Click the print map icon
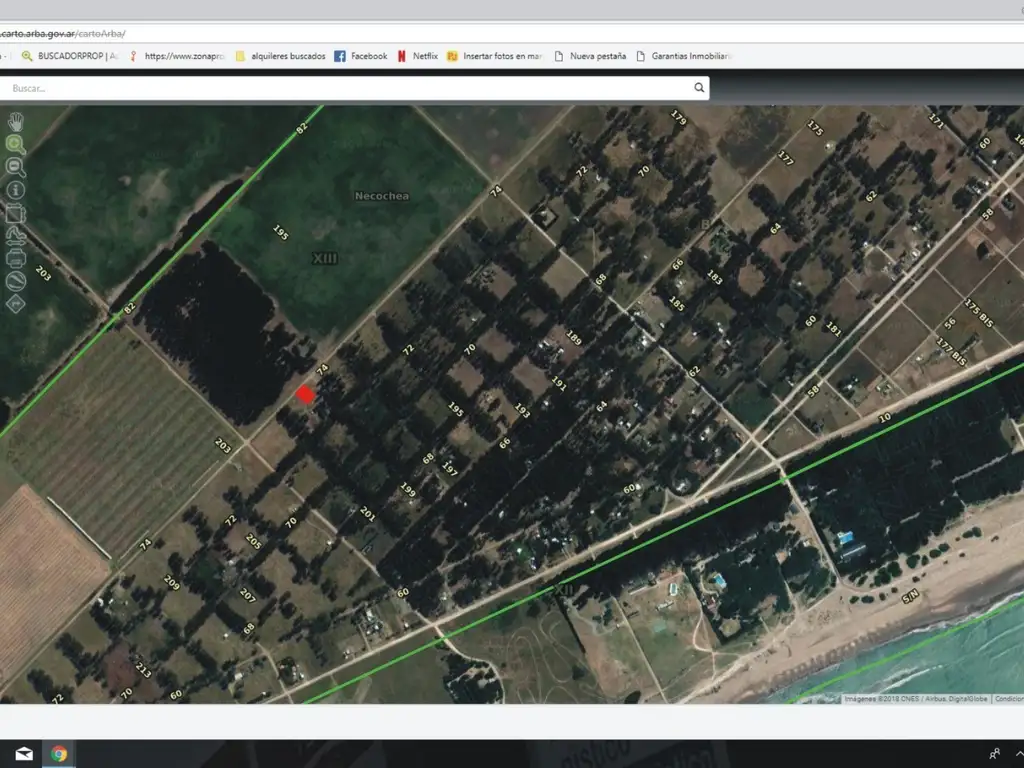 click(x=16, y=258)
